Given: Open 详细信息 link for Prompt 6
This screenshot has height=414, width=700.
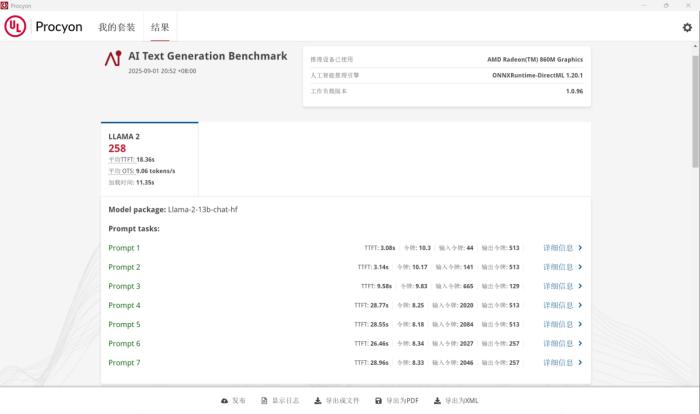Looking at the screenshot, I should point(558,344).
